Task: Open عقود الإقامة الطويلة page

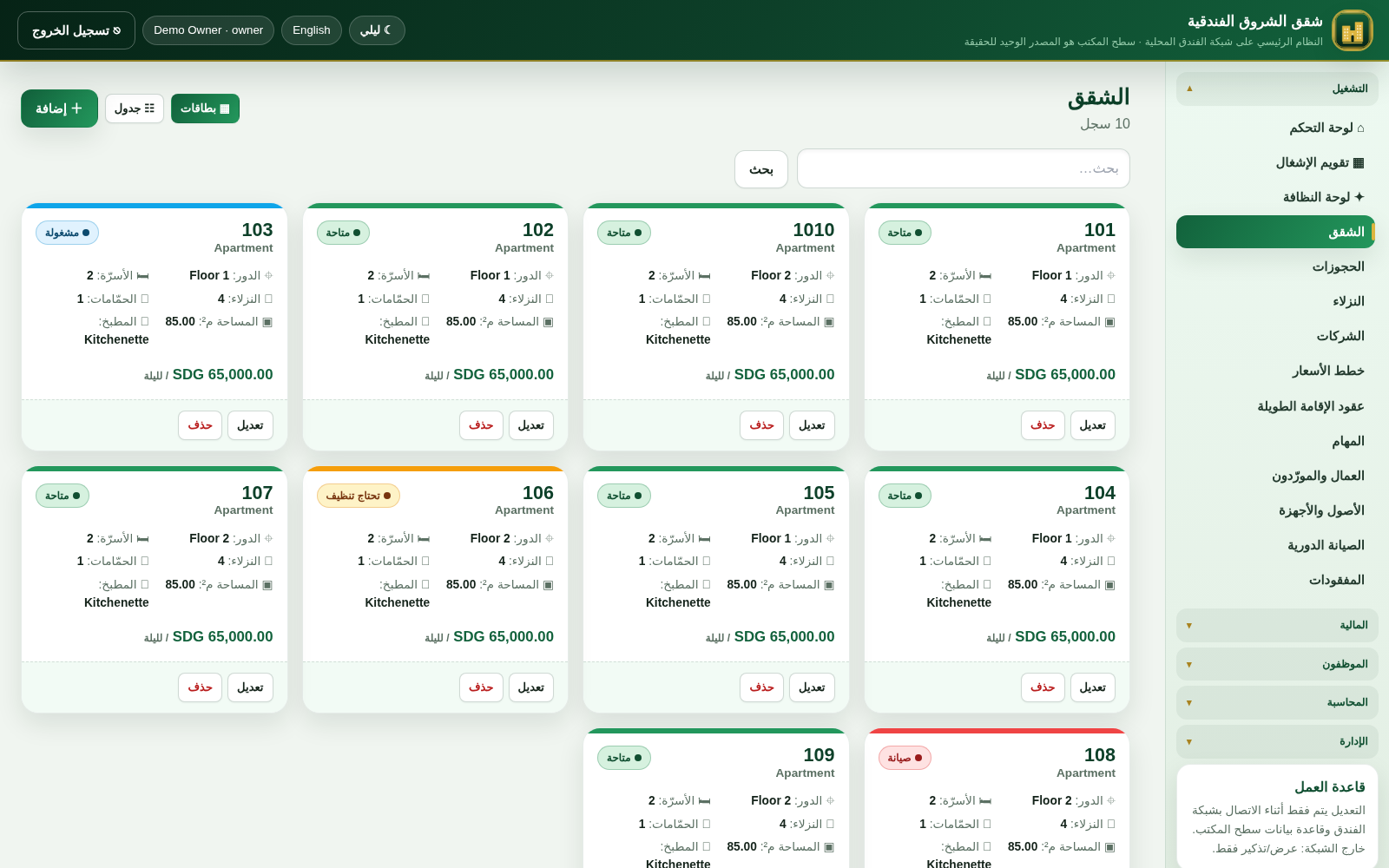Action: (1275, 406)
